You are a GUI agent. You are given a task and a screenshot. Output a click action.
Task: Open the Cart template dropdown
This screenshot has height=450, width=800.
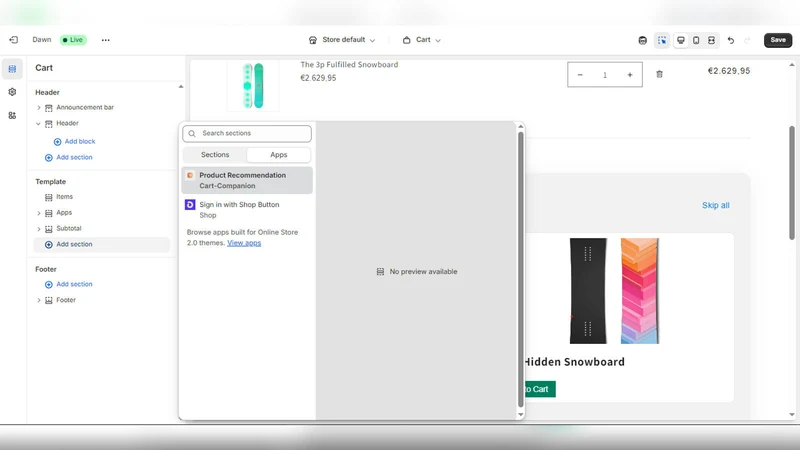421,40
